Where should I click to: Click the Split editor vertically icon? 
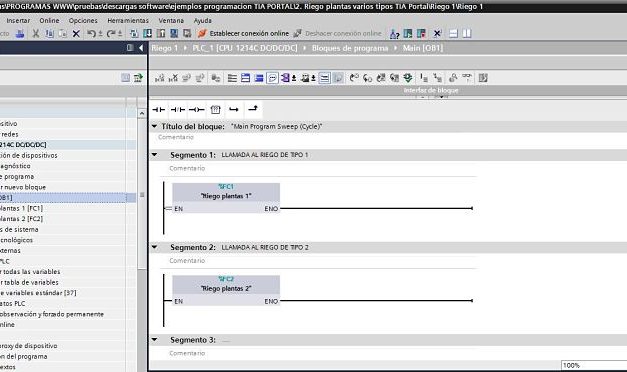(x=467, y=34)
